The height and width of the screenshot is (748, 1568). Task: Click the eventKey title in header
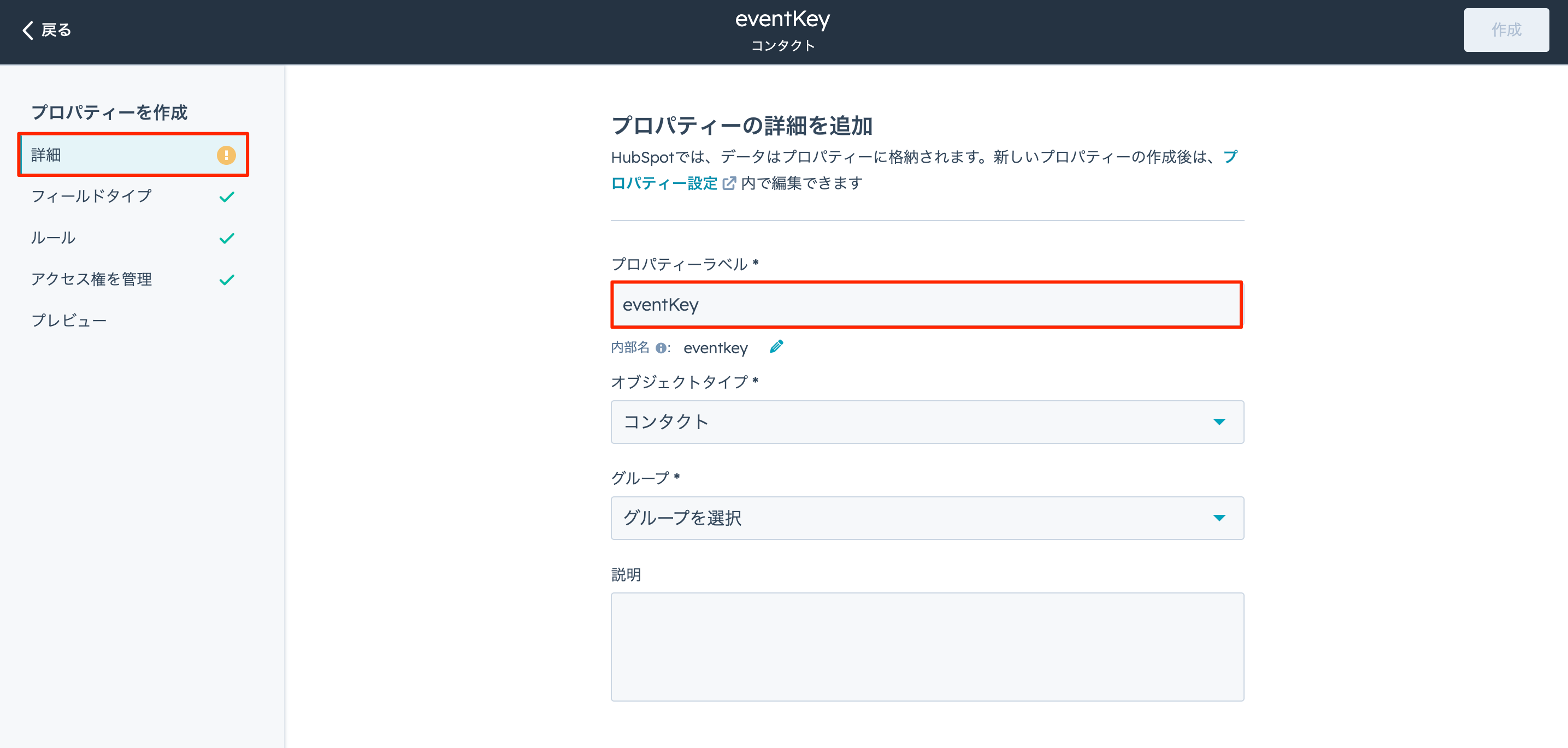(x=782, y=19)
